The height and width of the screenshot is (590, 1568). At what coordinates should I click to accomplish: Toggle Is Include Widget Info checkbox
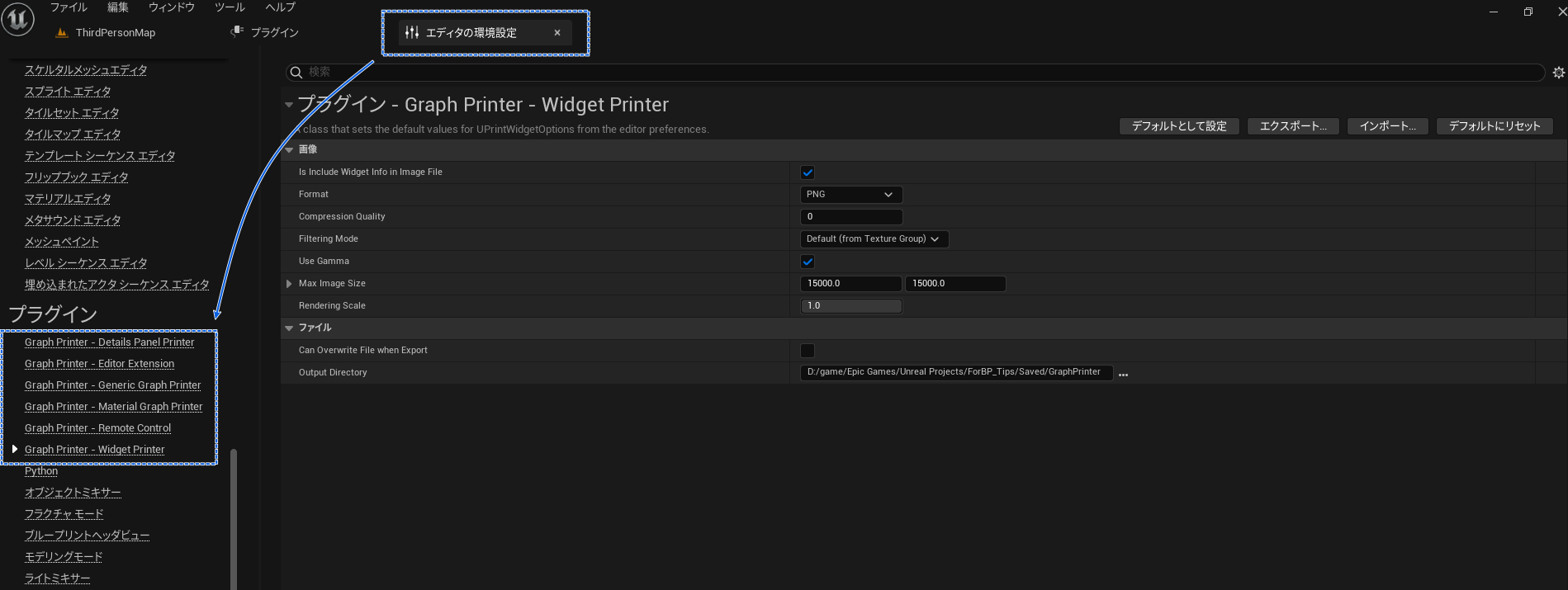pyautogui.click(x=808, y=172)
